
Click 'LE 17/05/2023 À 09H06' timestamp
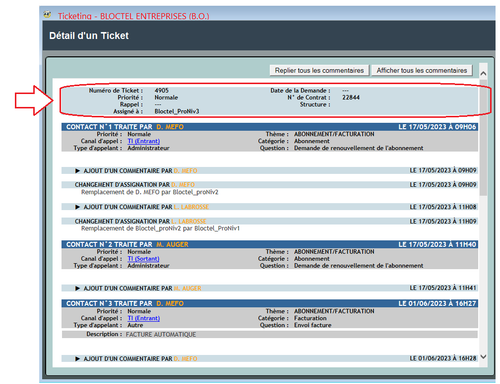coord(437,127)
